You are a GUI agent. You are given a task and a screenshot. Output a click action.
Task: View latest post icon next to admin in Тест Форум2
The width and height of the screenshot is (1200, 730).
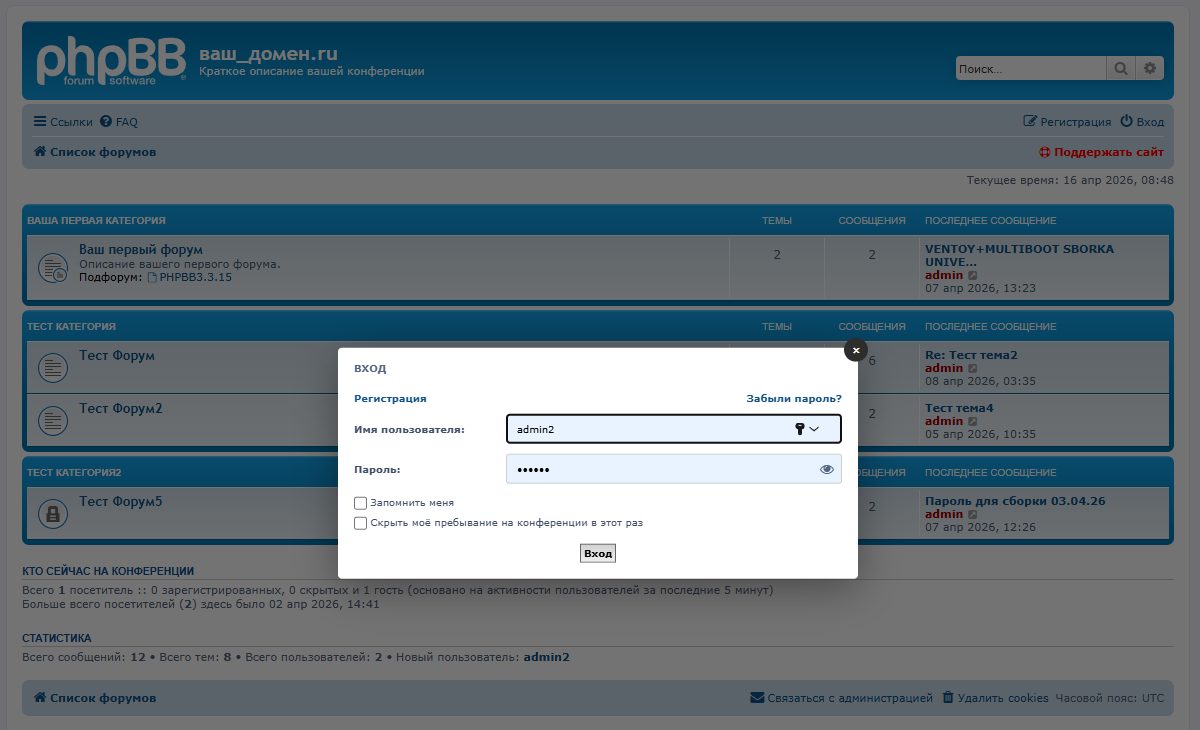[x=973, y=422]
